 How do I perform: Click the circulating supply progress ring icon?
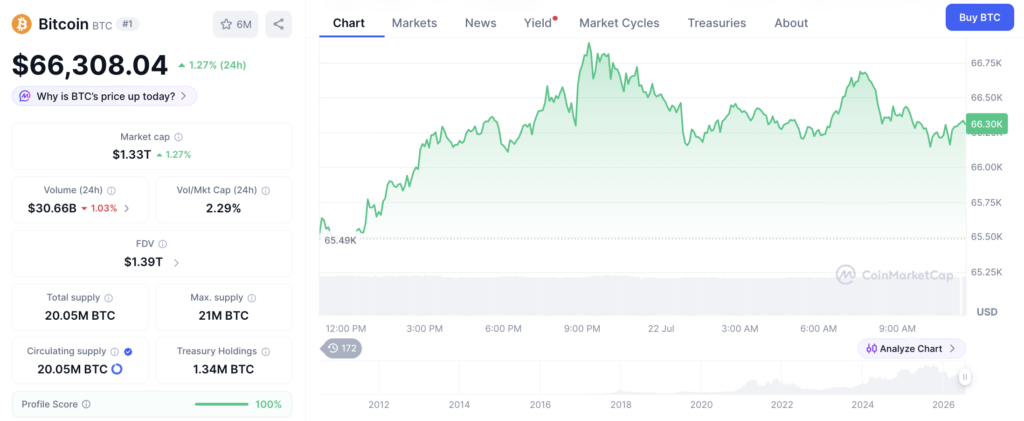(x=117, y=369)
